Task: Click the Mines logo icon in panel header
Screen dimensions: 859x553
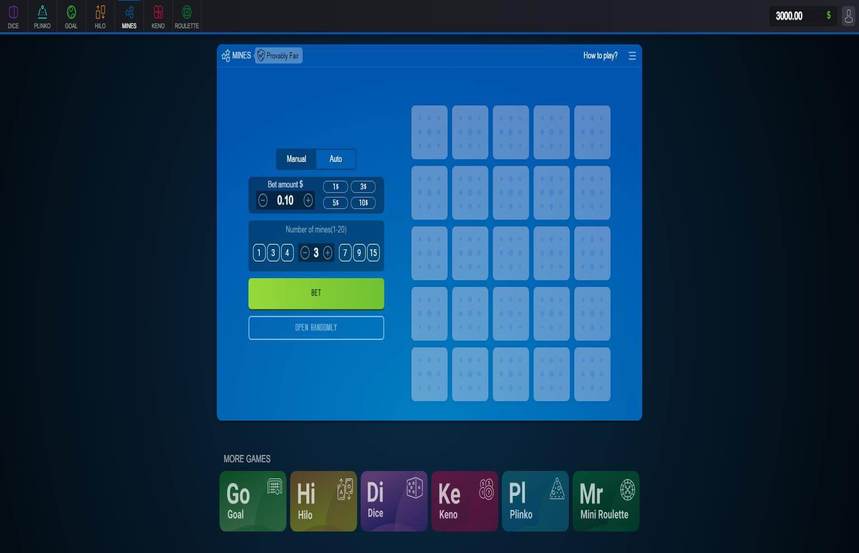Action: (226, 55)
